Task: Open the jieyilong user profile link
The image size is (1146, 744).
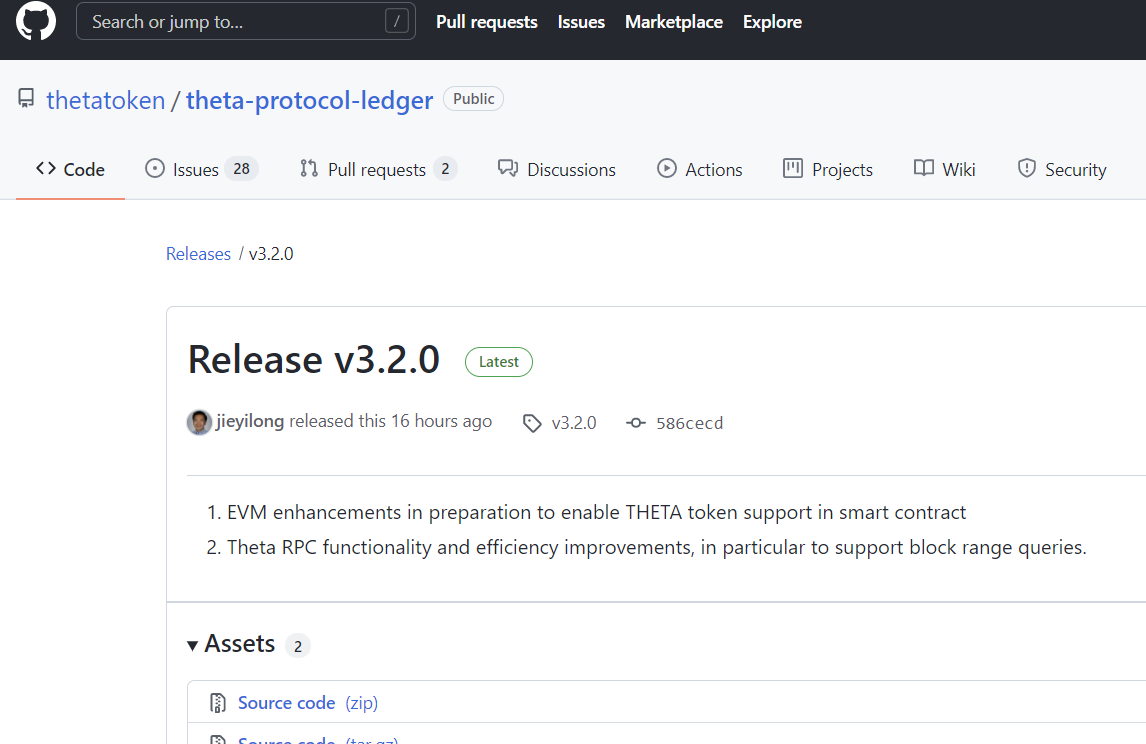Action: coord(250,422)
